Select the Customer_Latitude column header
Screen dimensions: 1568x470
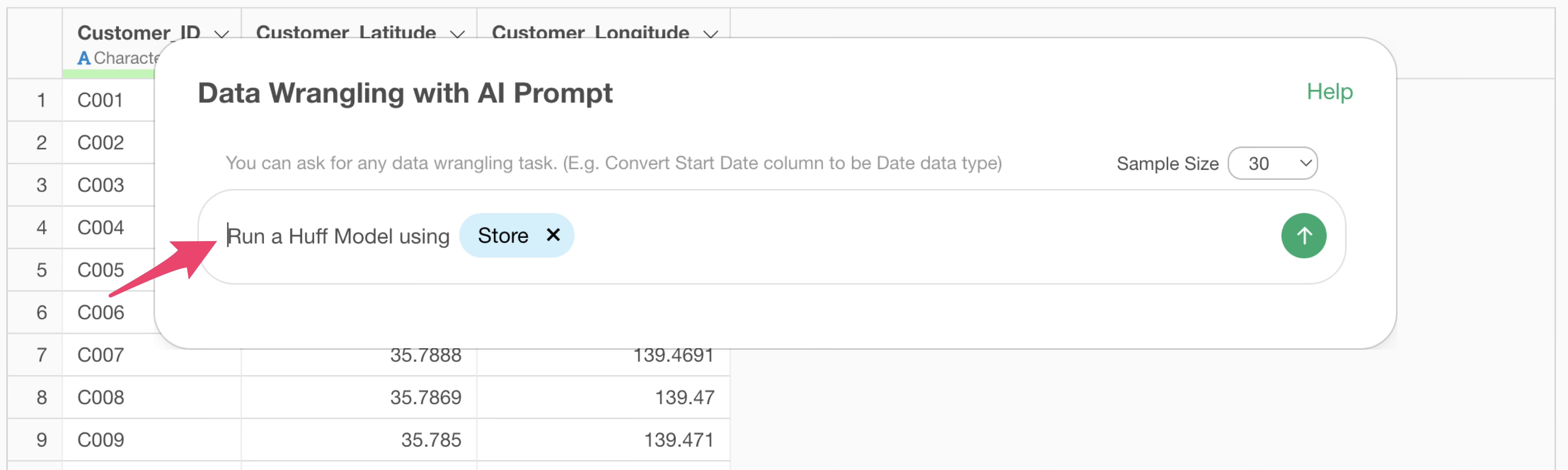(x=346, y=32)
